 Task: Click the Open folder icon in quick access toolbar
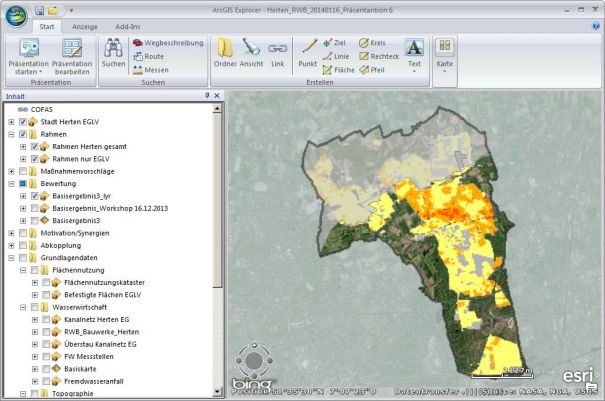point(53,10)
